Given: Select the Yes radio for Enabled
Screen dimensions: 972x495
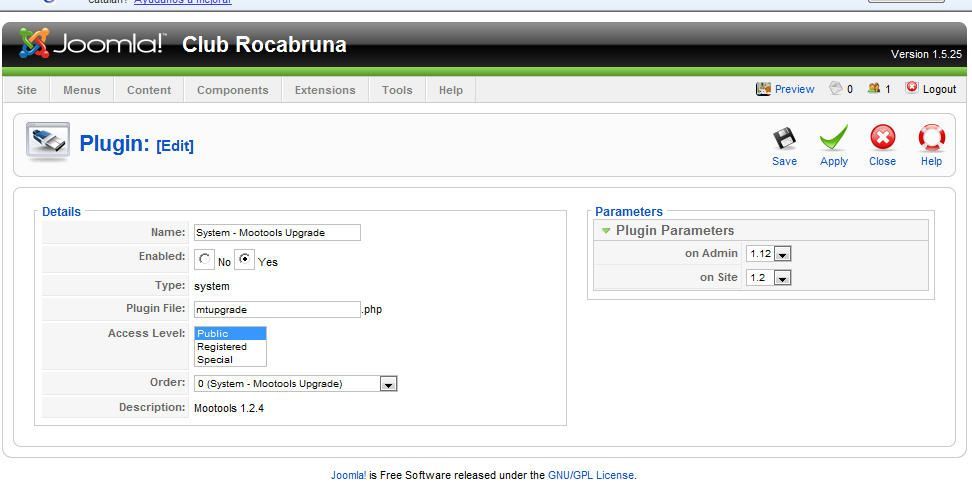Looking at the screenshot, I should pyautogui.click(x=244, y=260).
